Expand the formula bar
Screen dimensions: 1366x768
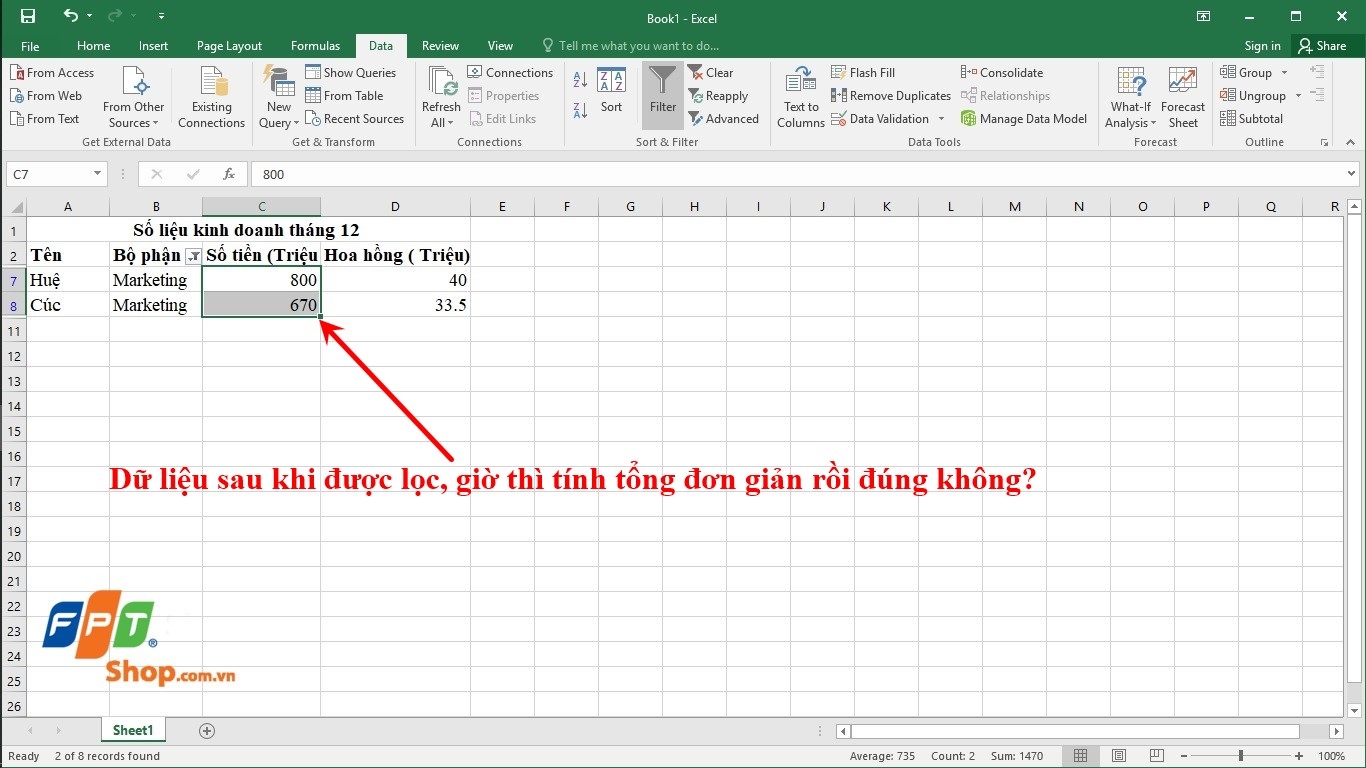[1351, 174]
